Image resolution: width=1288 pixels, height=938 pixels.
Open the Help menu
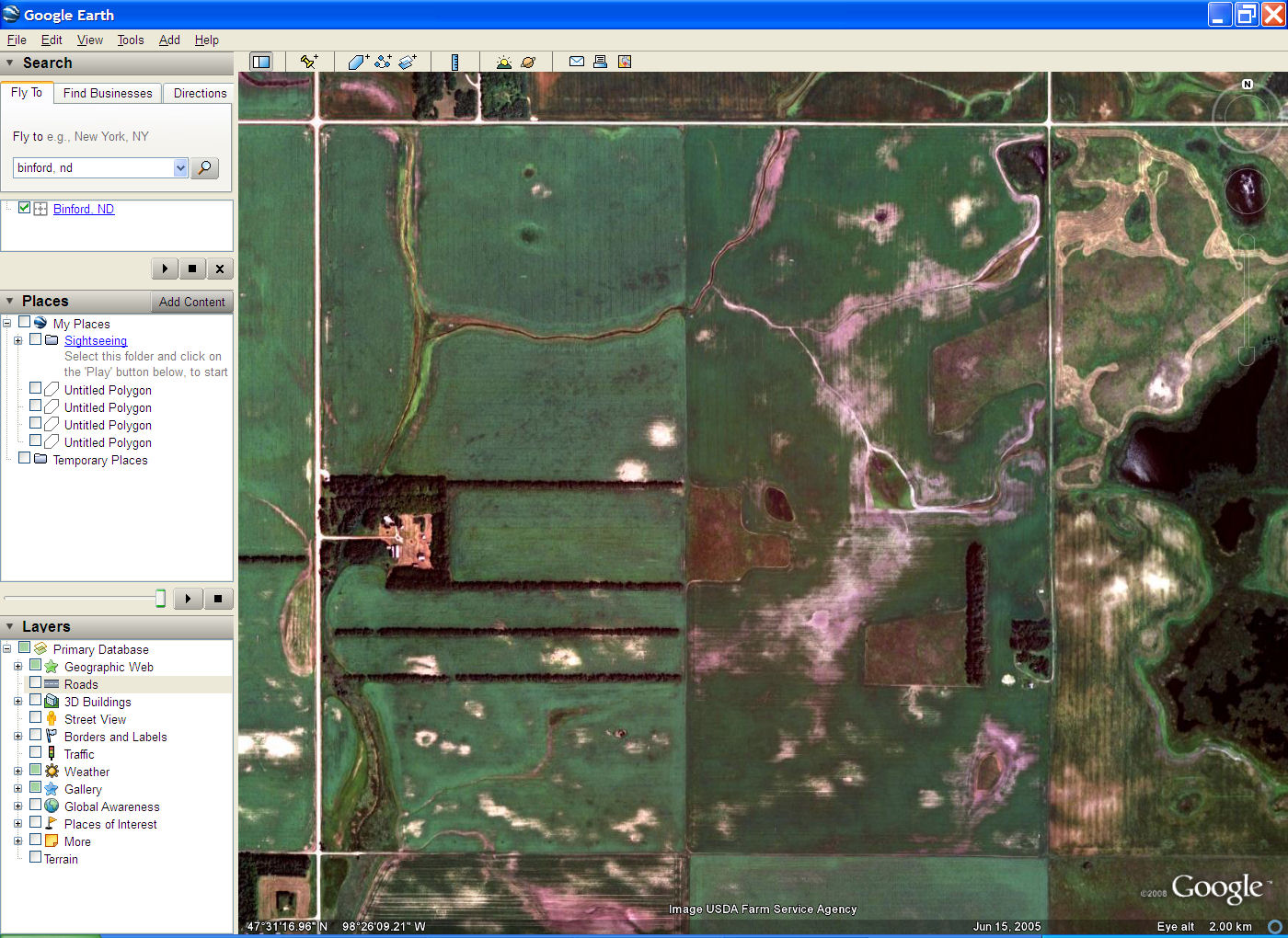[x=207, y=40]
